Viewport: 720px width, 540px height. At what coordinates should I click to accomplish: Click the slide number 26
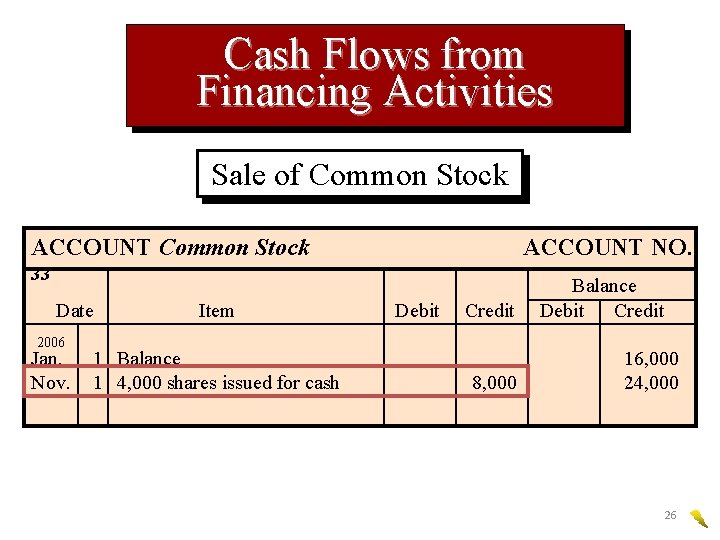tap(670, 516)
